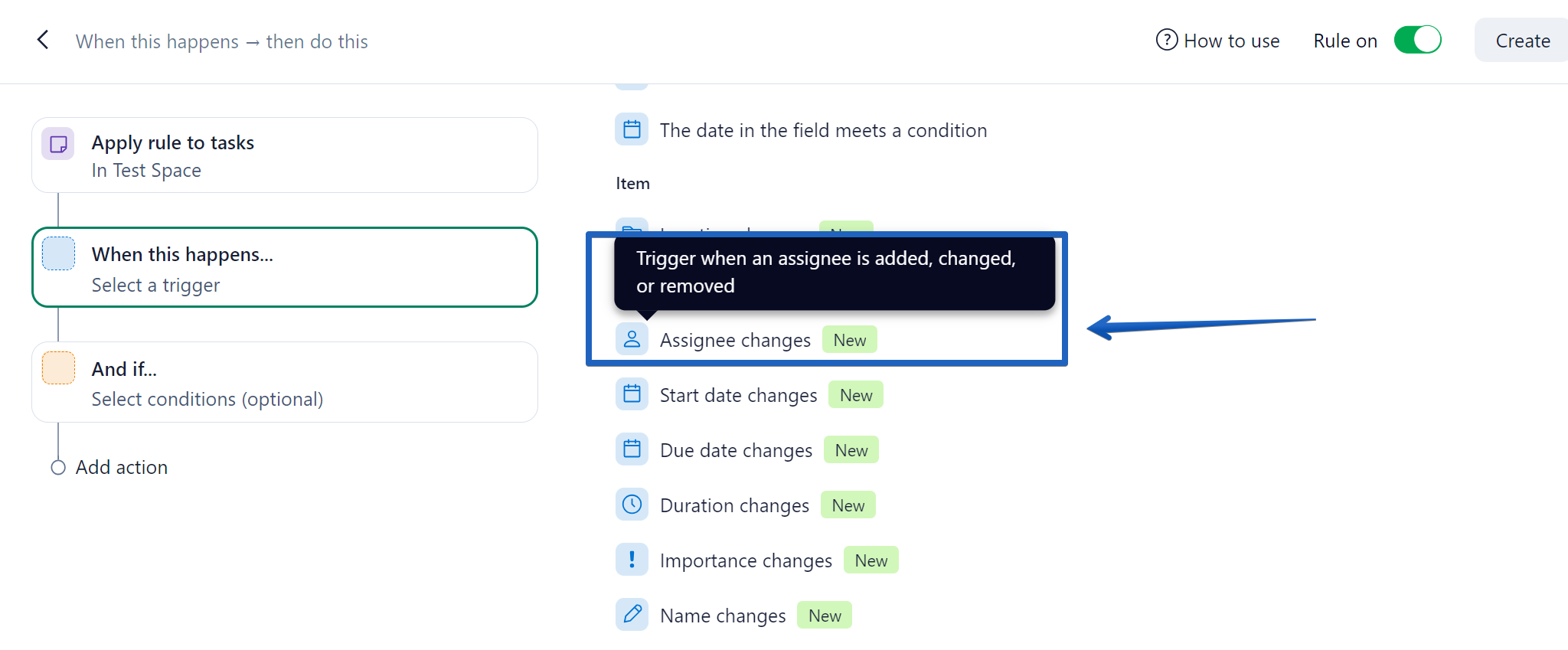This screenshot has width=1568, height=650.
Task: Click the date field condition calendar icon
Action: click(x=632, y=129)
